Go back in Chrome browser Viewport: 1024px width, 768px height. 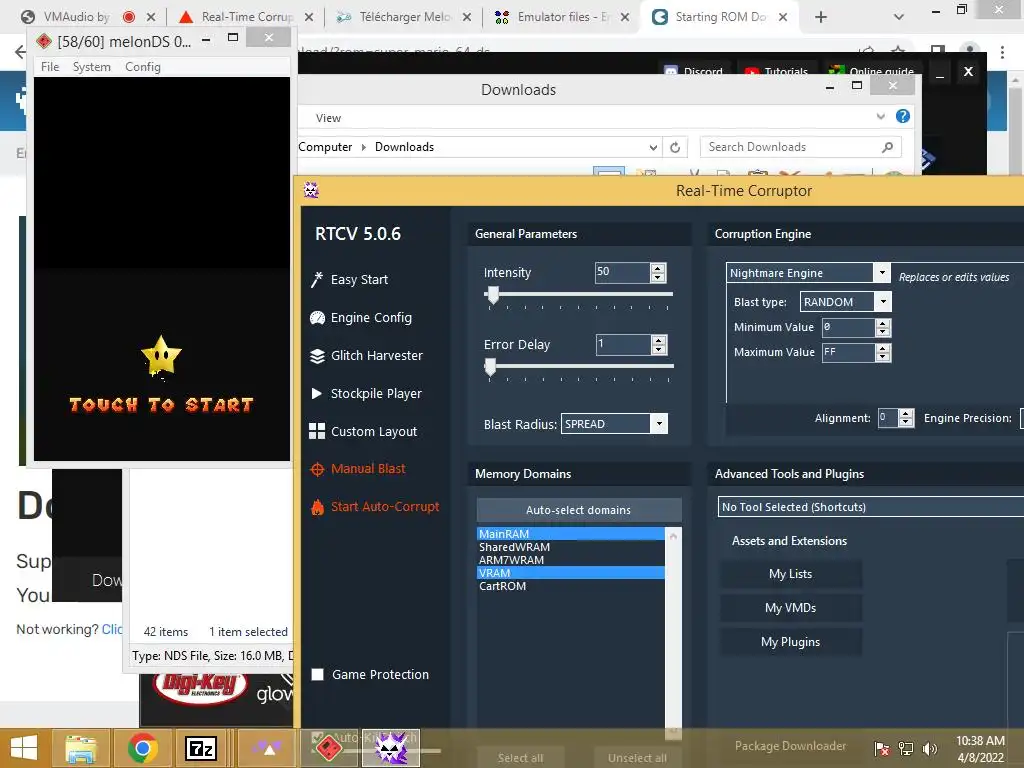pos(20,52)
